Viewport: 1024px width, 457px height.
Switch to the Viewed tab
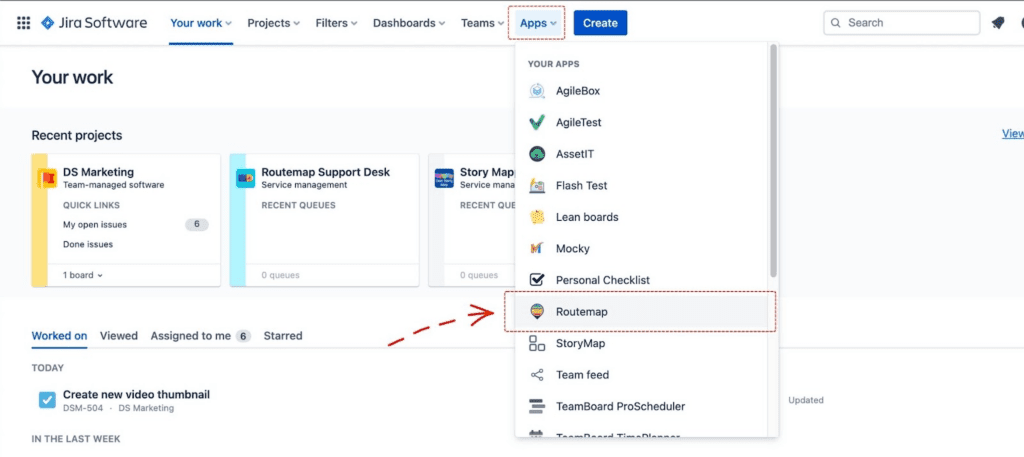tap(119, 336)
